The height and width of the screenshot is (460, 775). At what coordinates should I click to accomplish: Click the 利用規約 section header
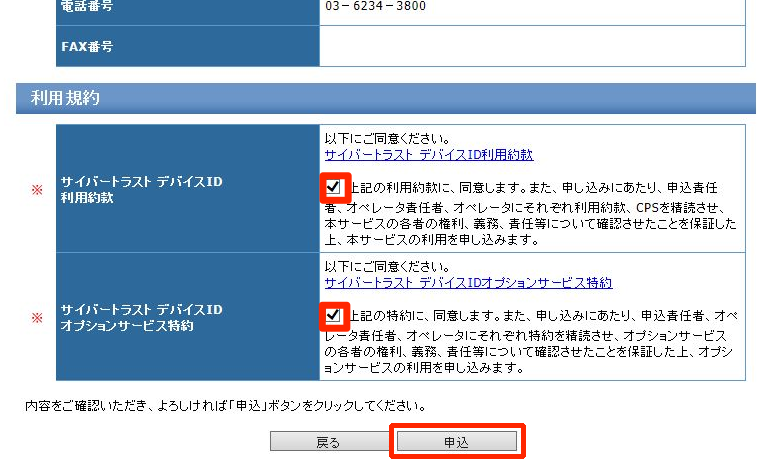65,98
